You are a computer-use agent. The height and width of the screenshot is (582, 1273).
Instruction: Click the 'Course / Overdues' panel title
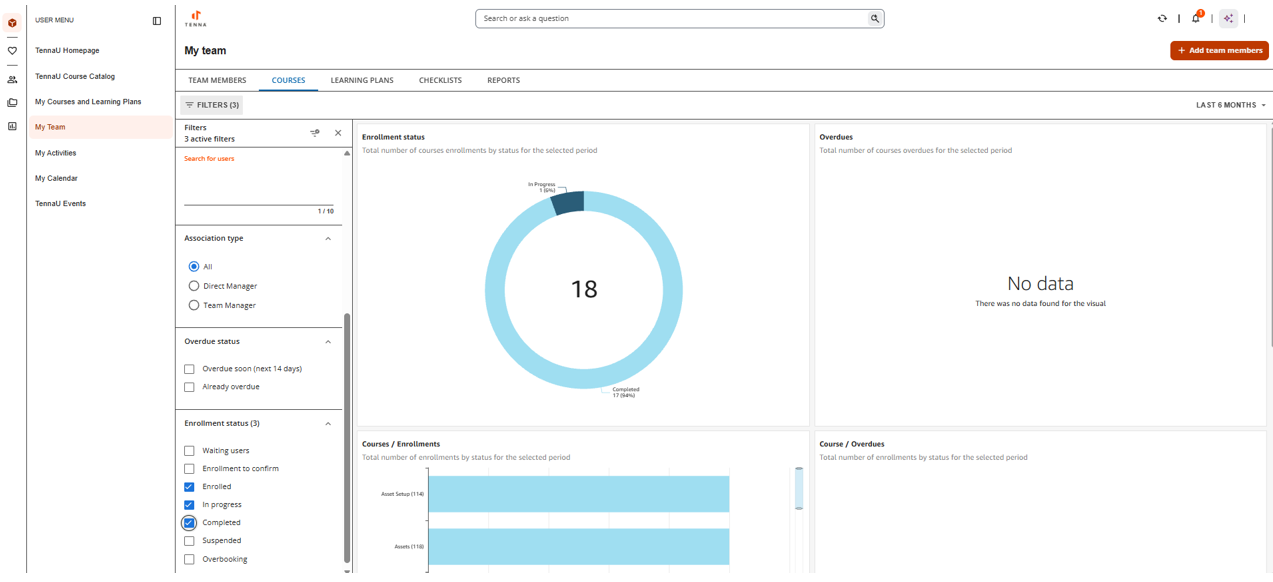click(852, 444)
